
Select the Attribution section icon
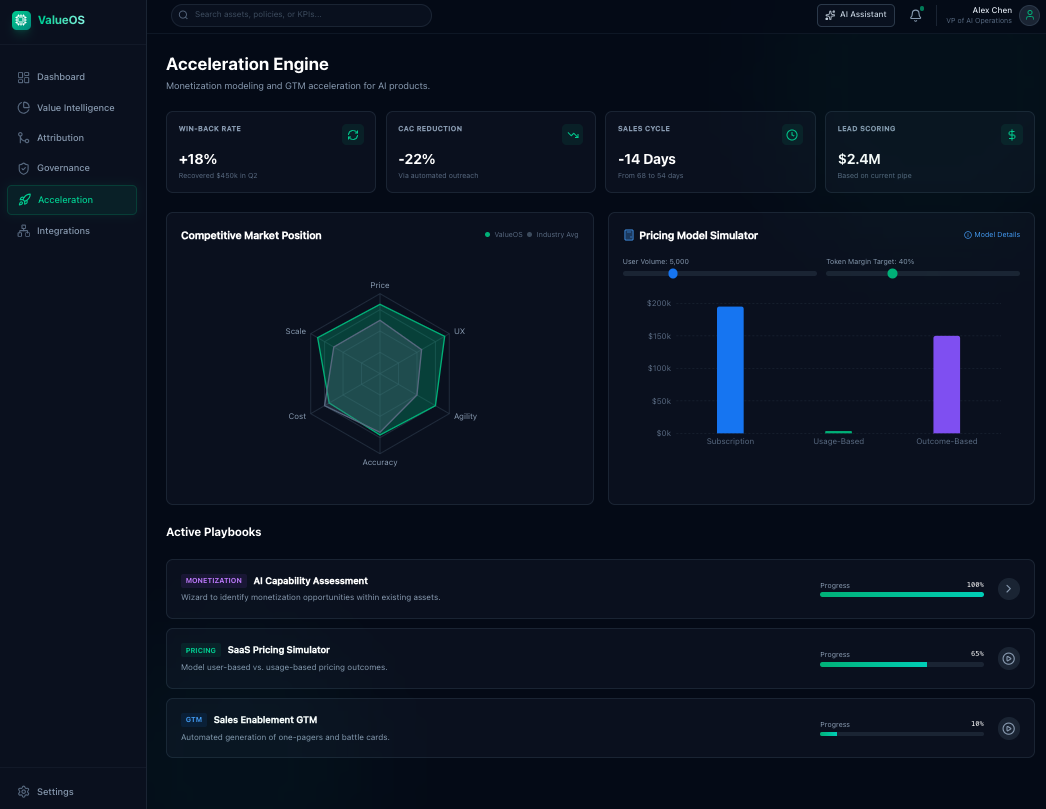(24, 137)
